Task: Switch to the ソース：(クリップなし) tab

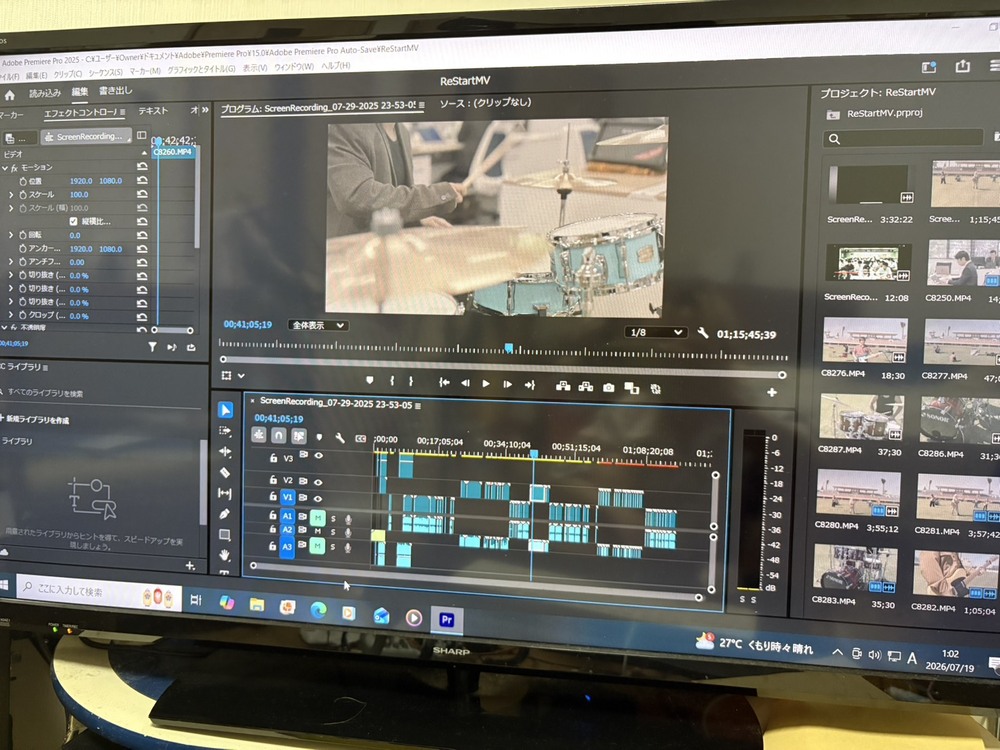Action: pyautogui.click(x=485, y=103)
